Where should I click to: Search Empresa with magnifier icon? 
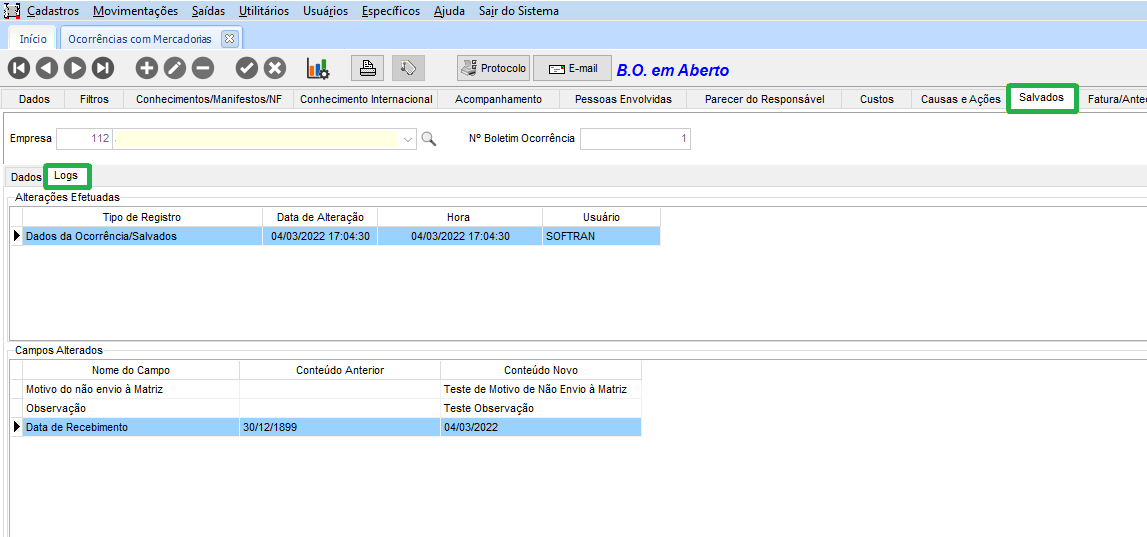pyautogui.click(x=429, y=139)
